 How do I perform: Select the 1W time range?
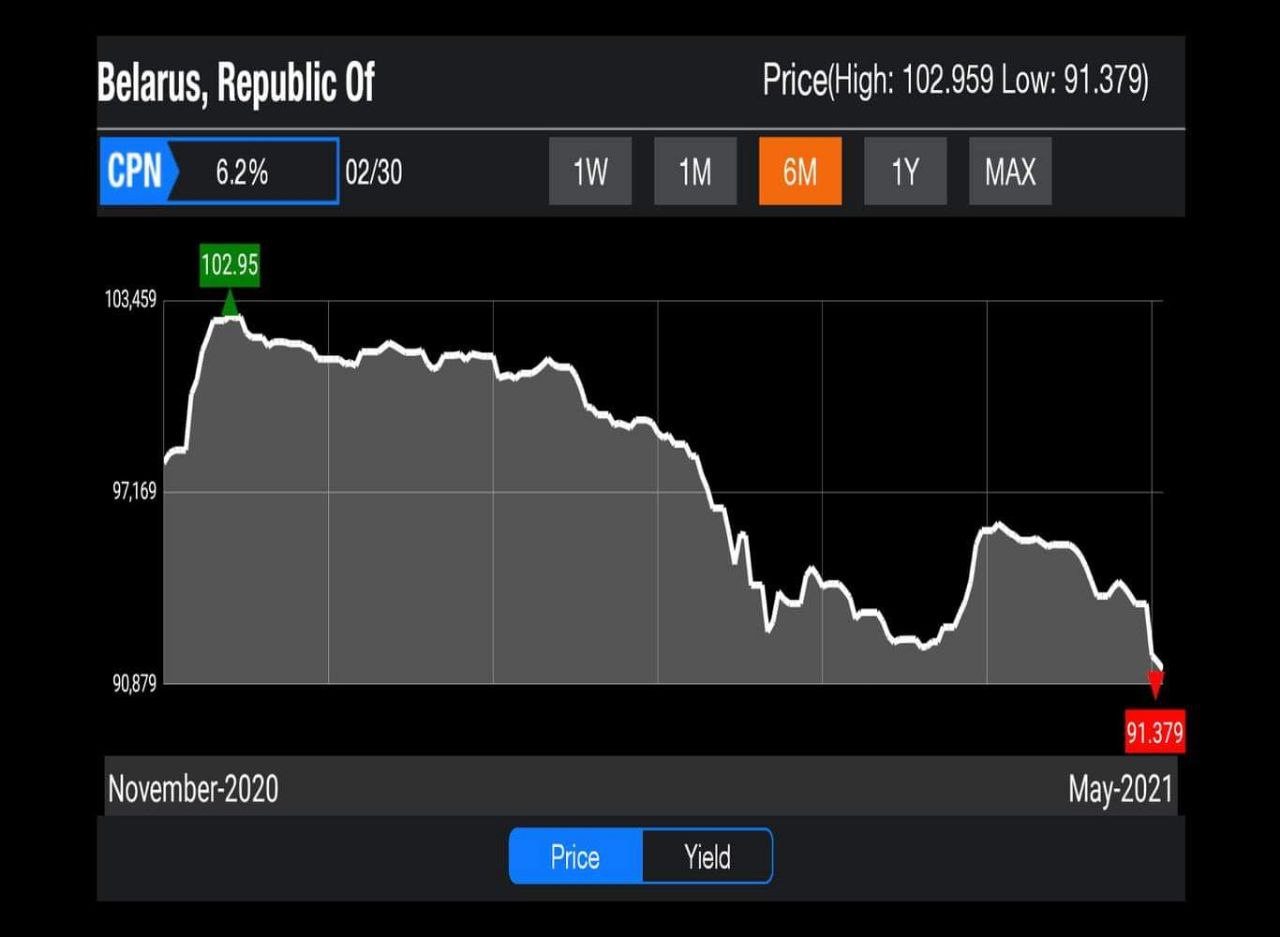coord(590,172)
